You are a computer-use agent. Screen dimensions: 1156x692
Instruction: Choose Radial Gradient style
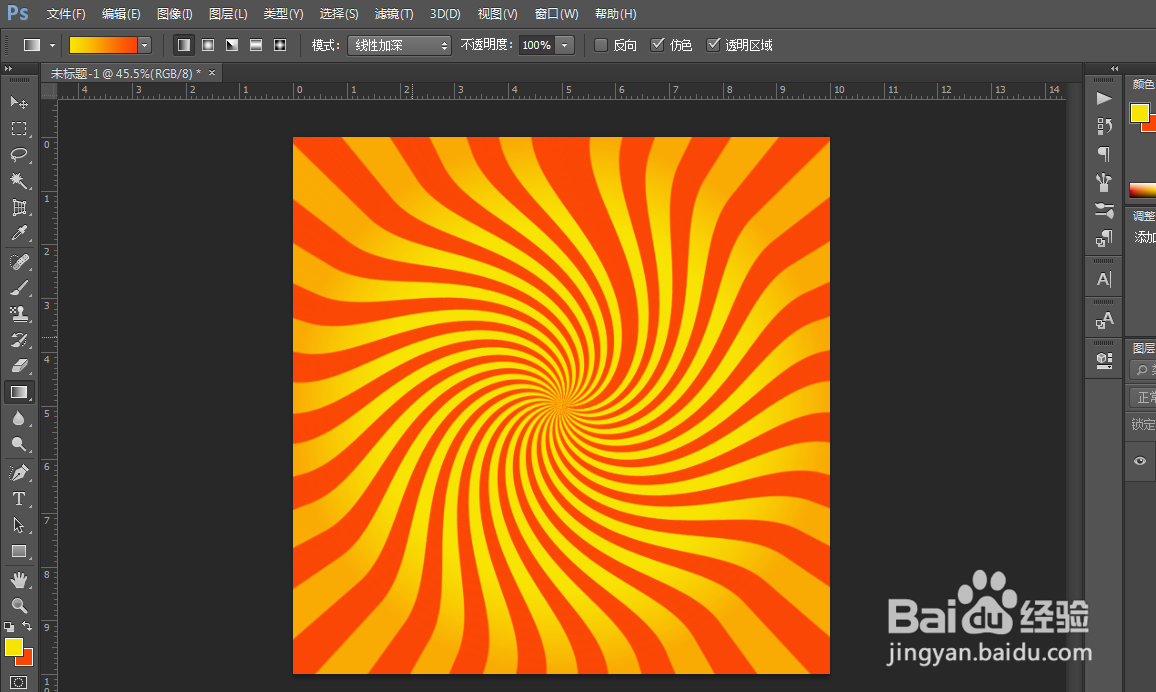pos(208,45)
